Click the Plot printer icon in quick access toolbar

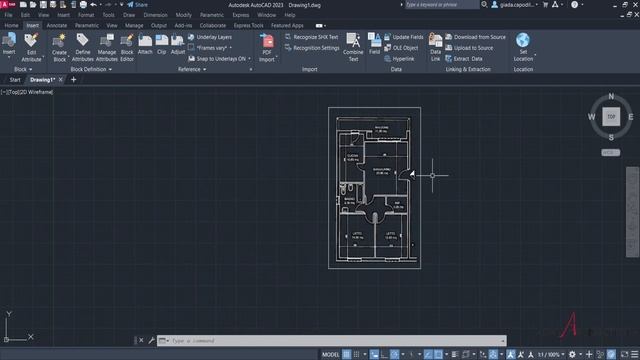[83, 5]
